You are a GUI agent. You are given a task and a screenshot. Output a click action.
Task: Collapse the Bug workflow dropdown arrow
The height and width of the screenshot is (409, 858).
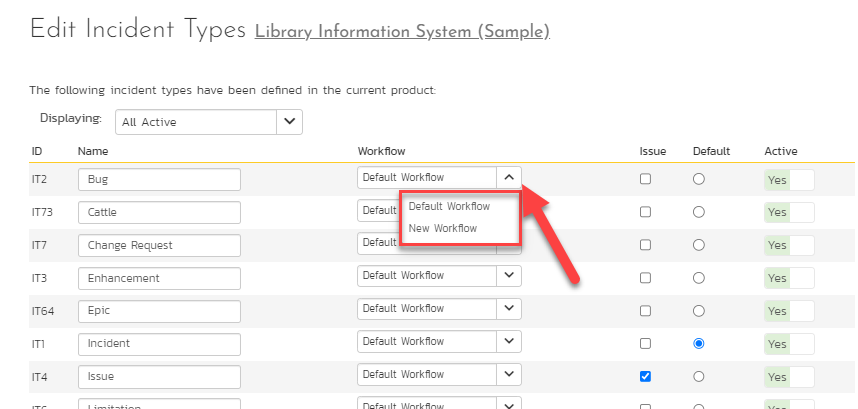[508, 178]
